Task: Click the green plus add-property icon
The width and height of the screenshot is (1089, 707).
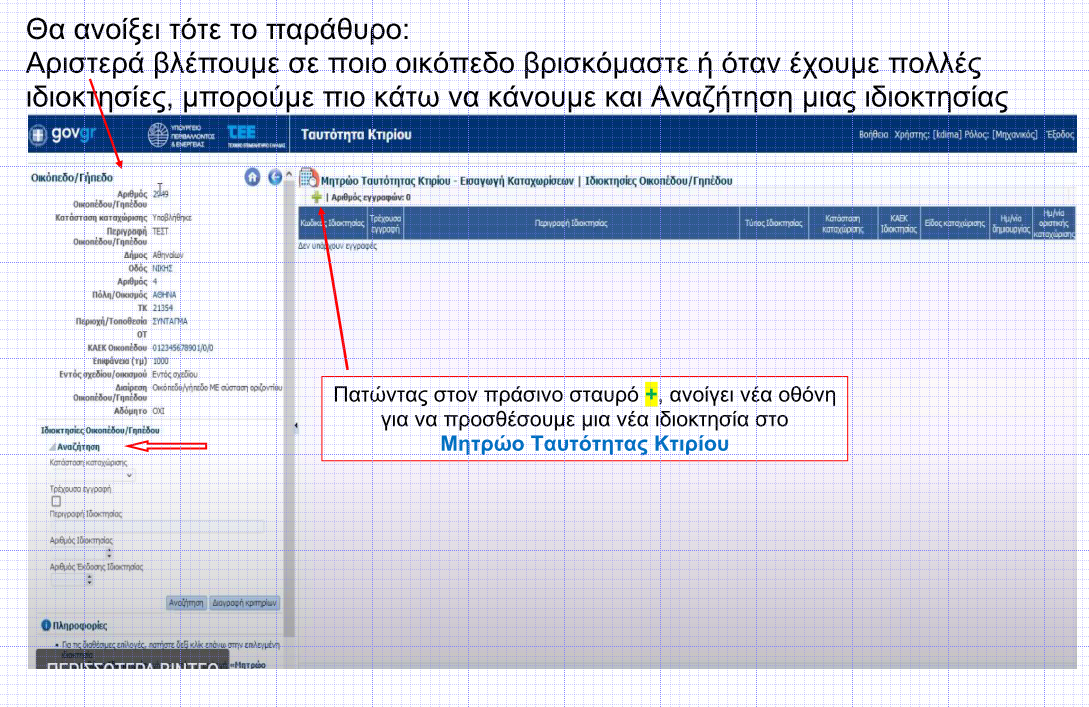Action: point(316,198)
